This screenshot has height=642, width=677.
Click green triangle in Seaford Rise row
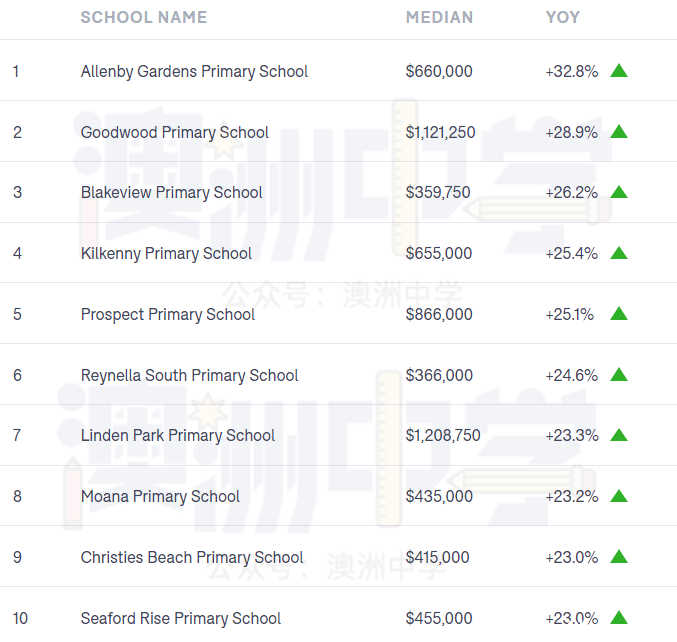point(619,617)
